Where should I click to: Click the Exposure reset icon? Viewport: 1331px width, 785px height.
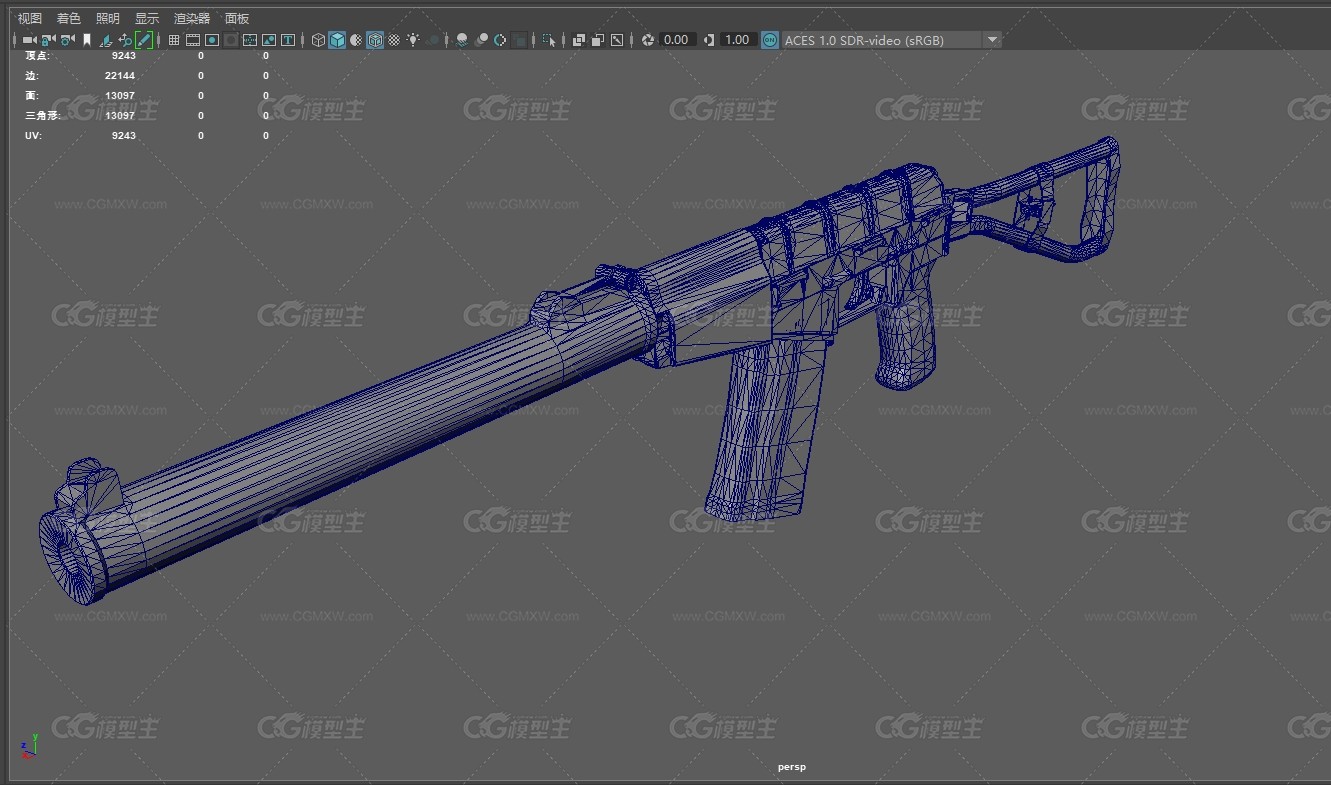pos(648,40)
